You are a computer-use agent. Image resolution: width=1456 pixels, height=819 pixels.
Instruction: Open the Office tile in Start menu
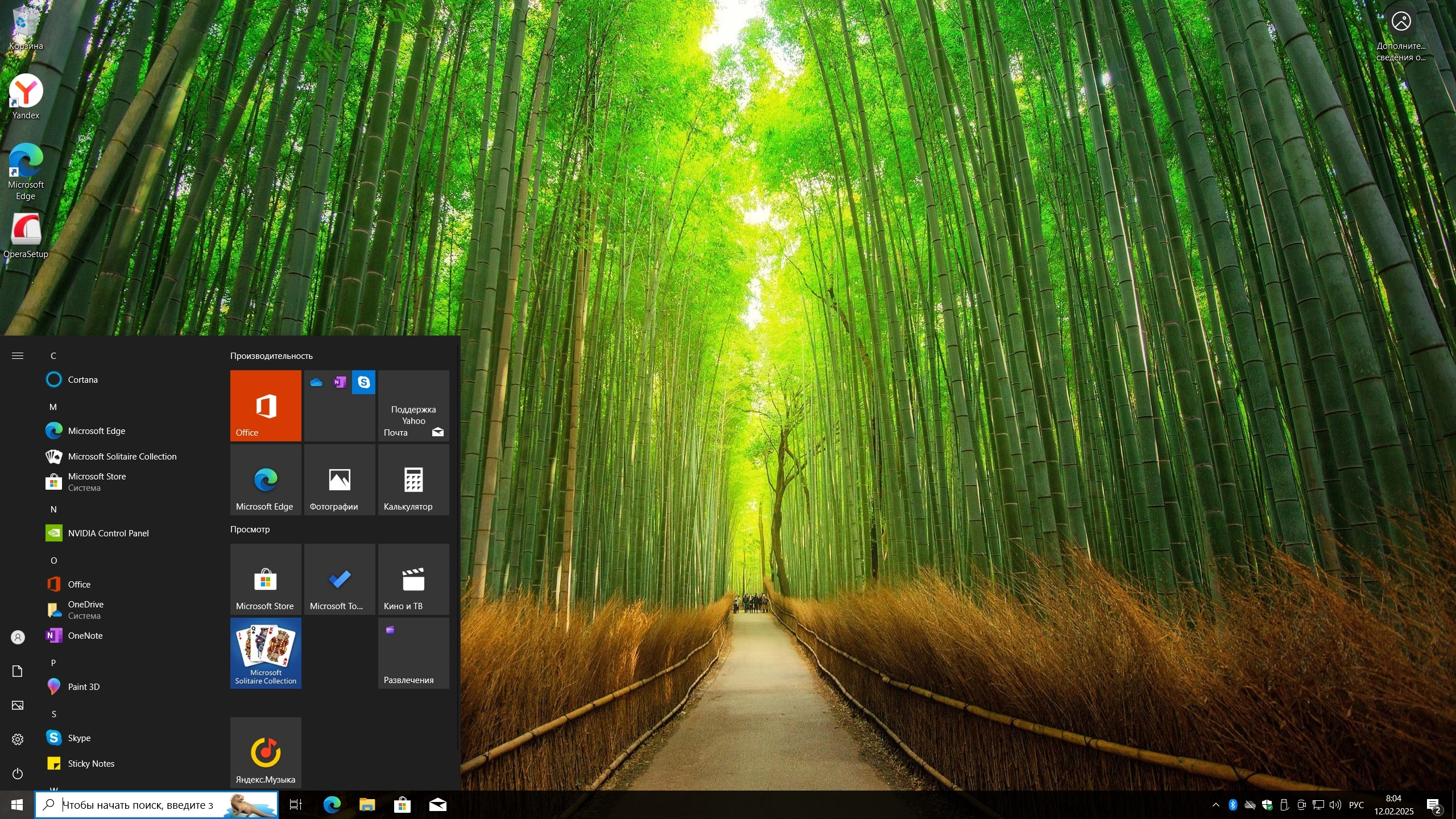[x=266, y=406]
